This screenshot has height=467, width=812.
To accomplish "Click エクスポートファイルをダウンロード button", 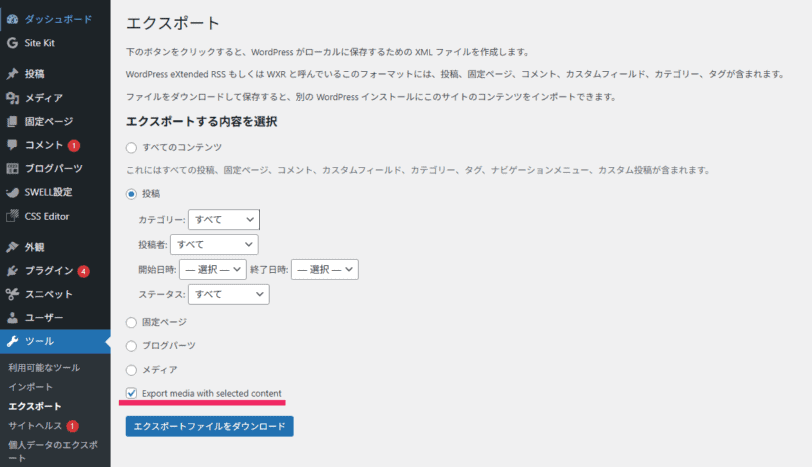I will (x=210, y=426).
